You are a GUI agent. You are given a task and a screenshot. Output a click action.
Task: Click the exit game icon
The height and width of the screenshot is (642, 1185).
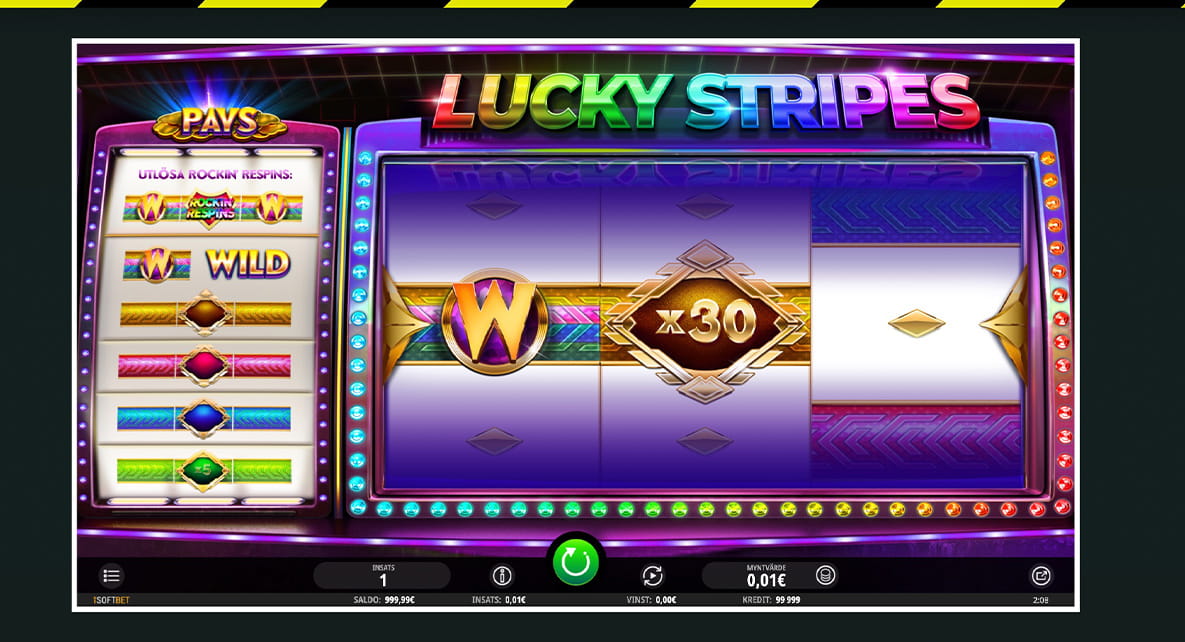[x=1041, y=576]
